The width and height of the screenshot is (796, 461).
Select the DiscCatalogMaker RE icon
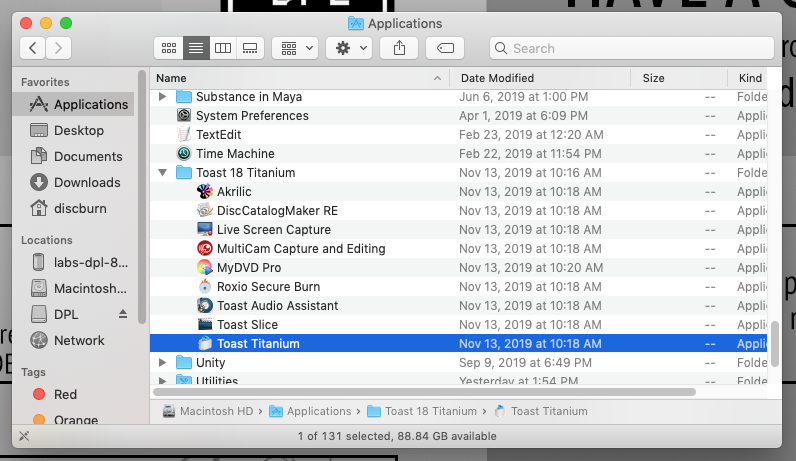205,210
